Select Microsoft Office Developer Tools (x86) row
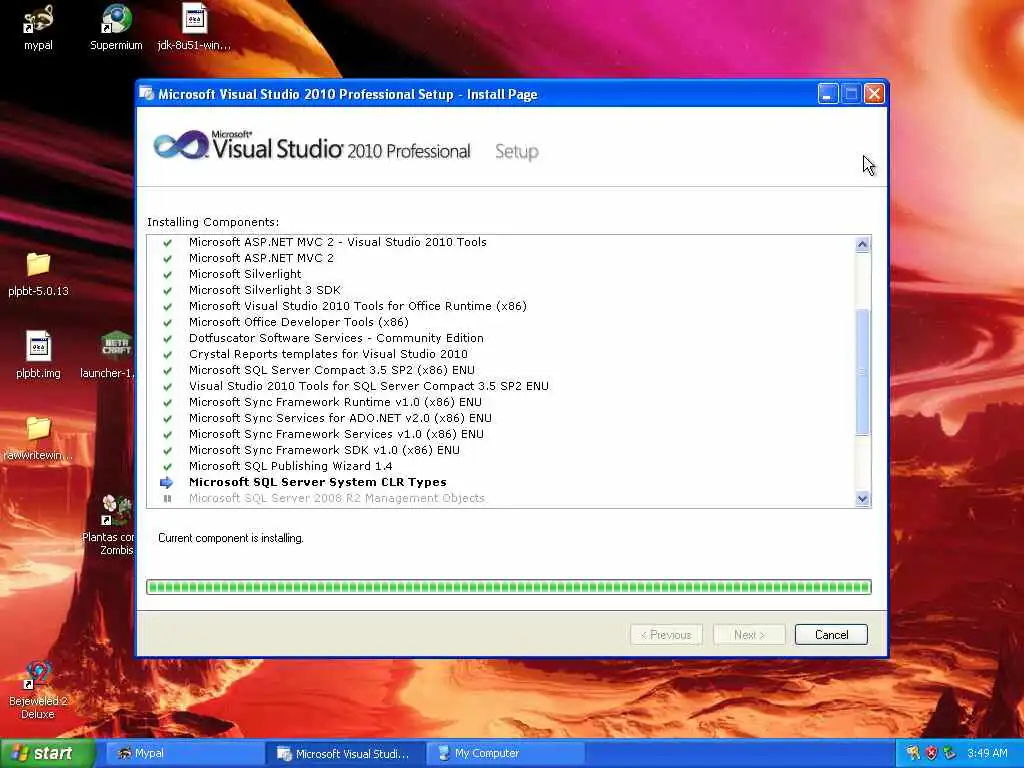The image size is (1024, 768). pyautogui.click(x=298, y=323)
